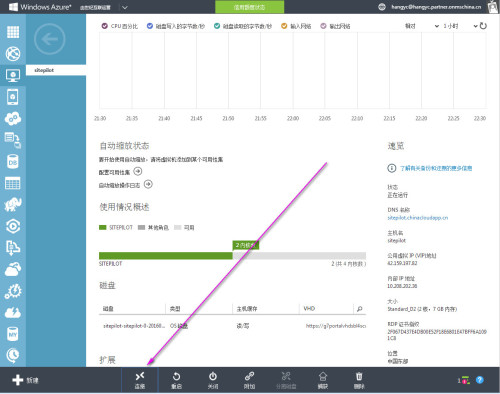500x394 pixels.
Task: Click the Windows Azure logo
Action: (40, 7)
